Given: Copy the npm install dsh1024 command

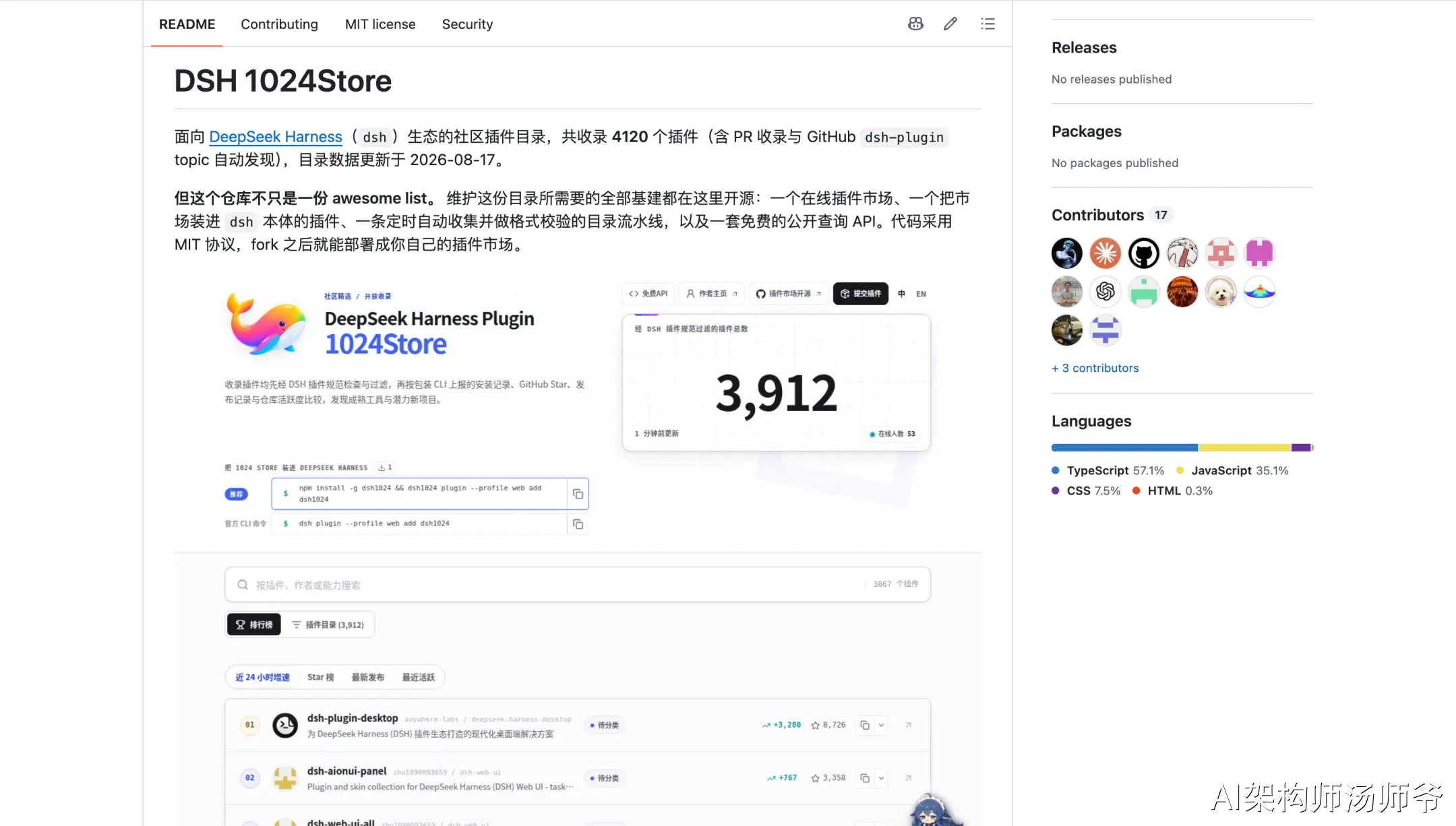Looking at the screenshot, I should pyautogui.click(x=578, y=494).
